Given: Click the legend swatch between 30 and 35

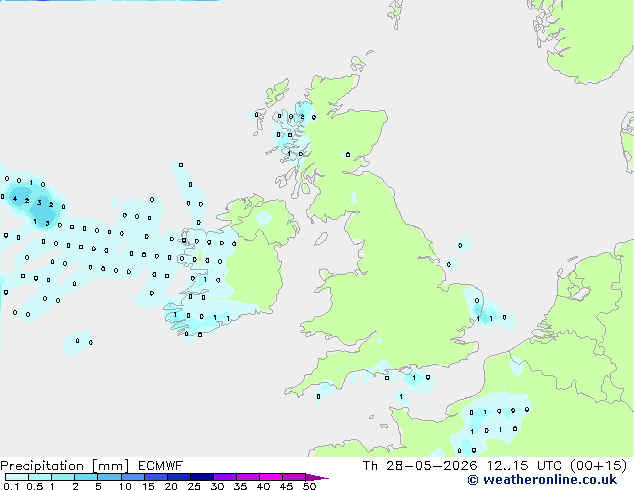Looking at the screenshot, I should [225, 477].
